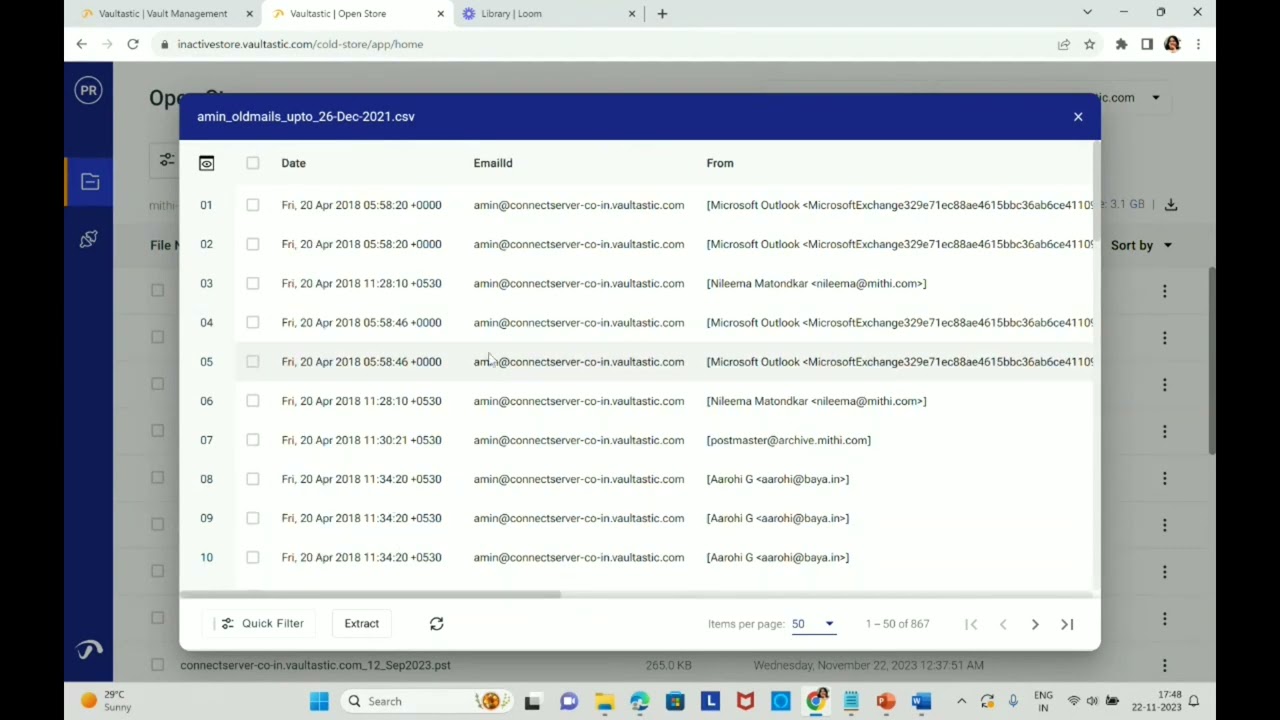1280x720 pixels.
Task: Switch to Vaultastic Vault Management tab
Action: 163,14
